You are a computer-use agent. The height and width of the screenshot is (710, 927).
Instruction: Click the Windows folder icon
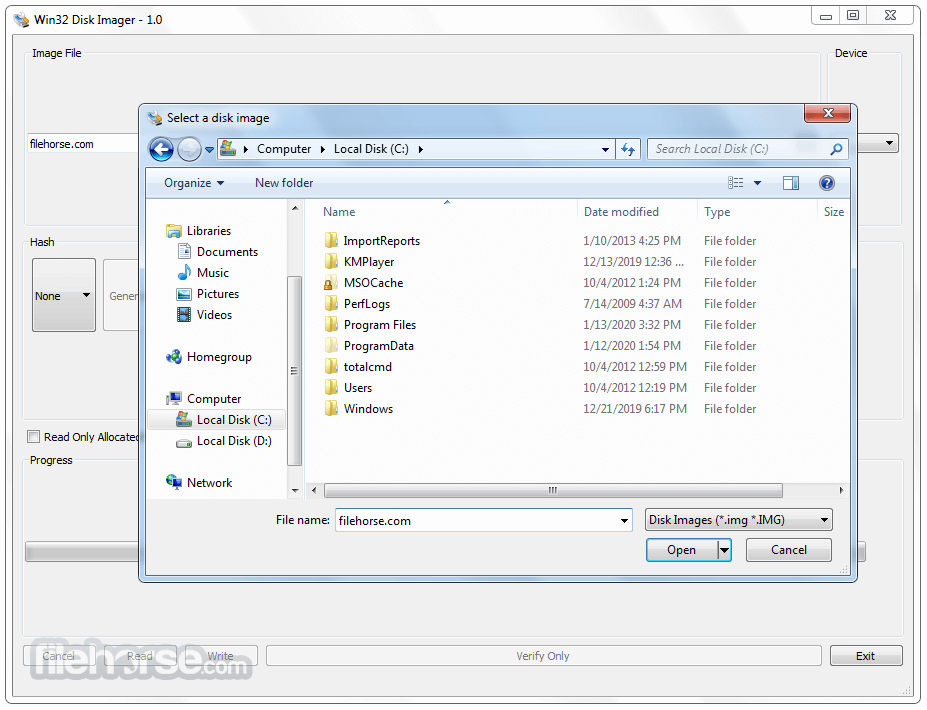331,409
